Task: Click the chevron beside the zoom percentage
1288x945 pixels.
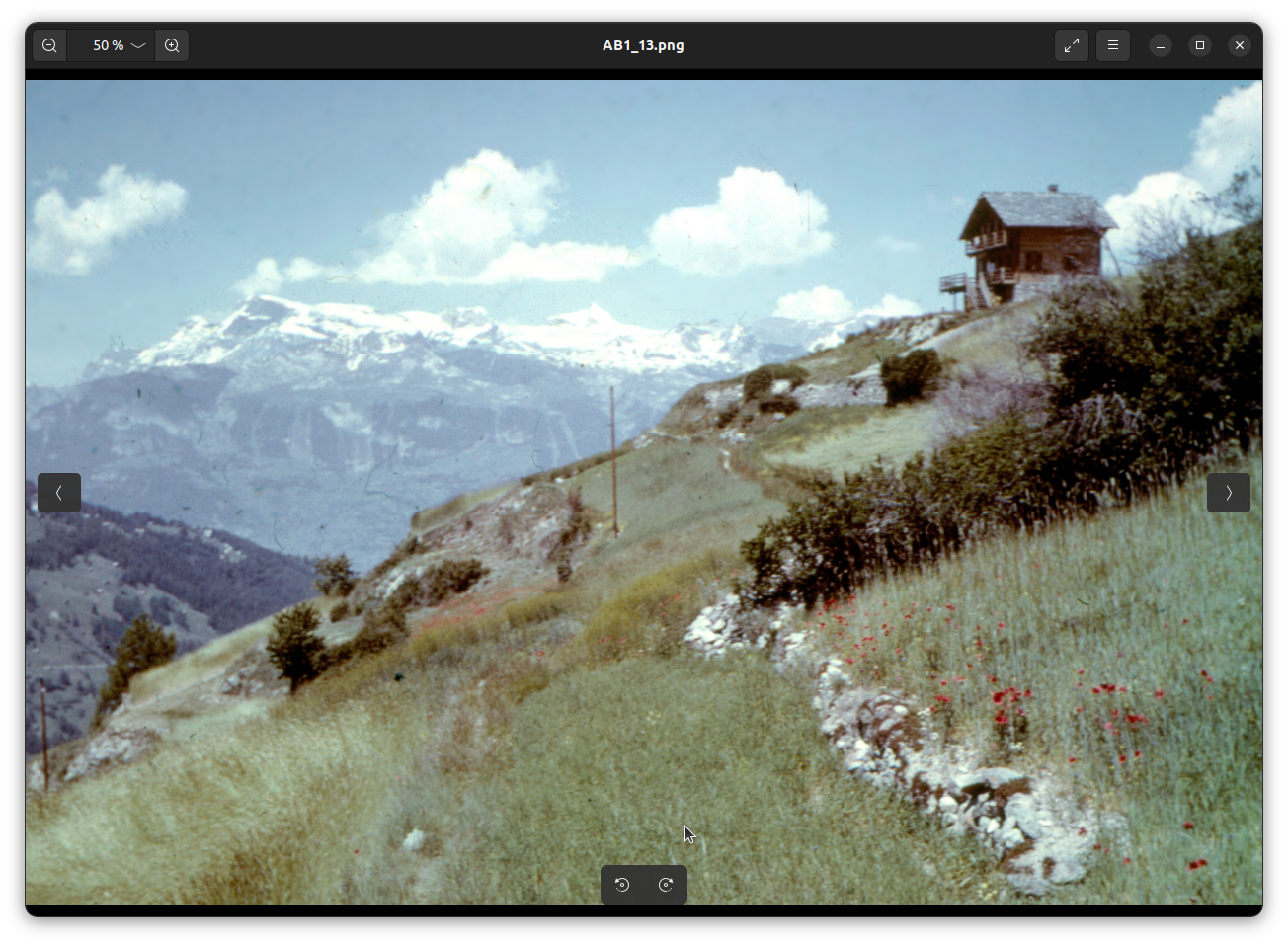Action: pyautogui.click(x=138, y=45)
